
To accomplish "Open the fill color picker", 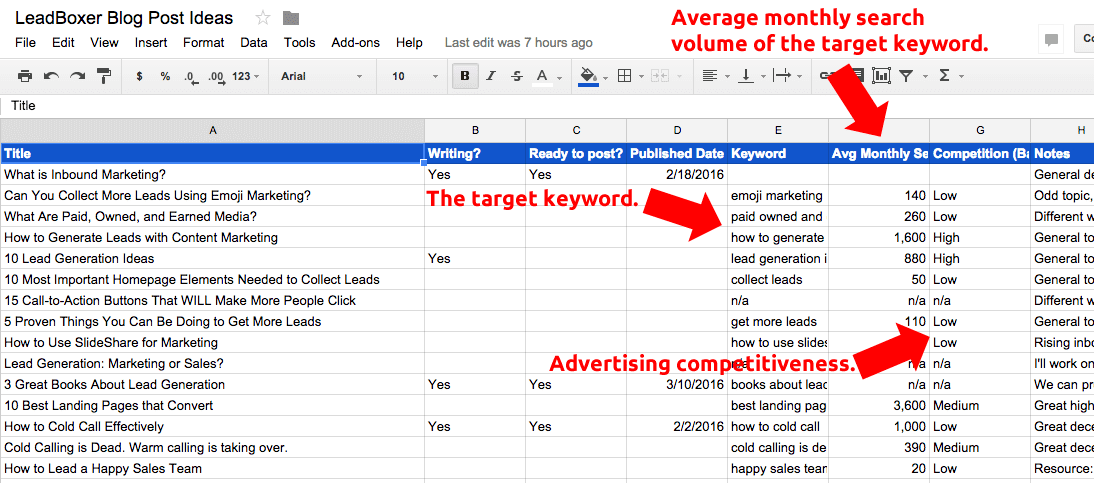I will pos(594,76).
